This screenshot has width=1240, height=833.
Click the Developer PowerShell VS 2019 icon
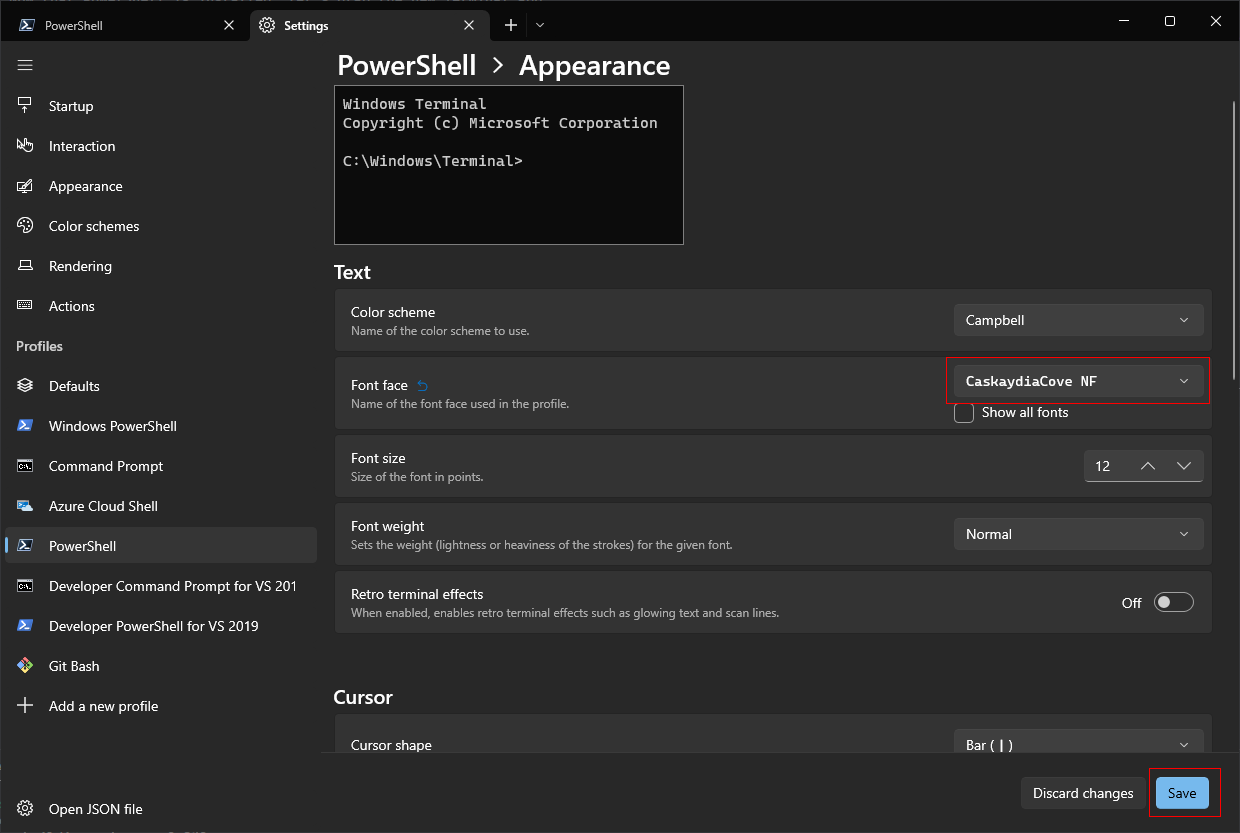pos(25,625)
